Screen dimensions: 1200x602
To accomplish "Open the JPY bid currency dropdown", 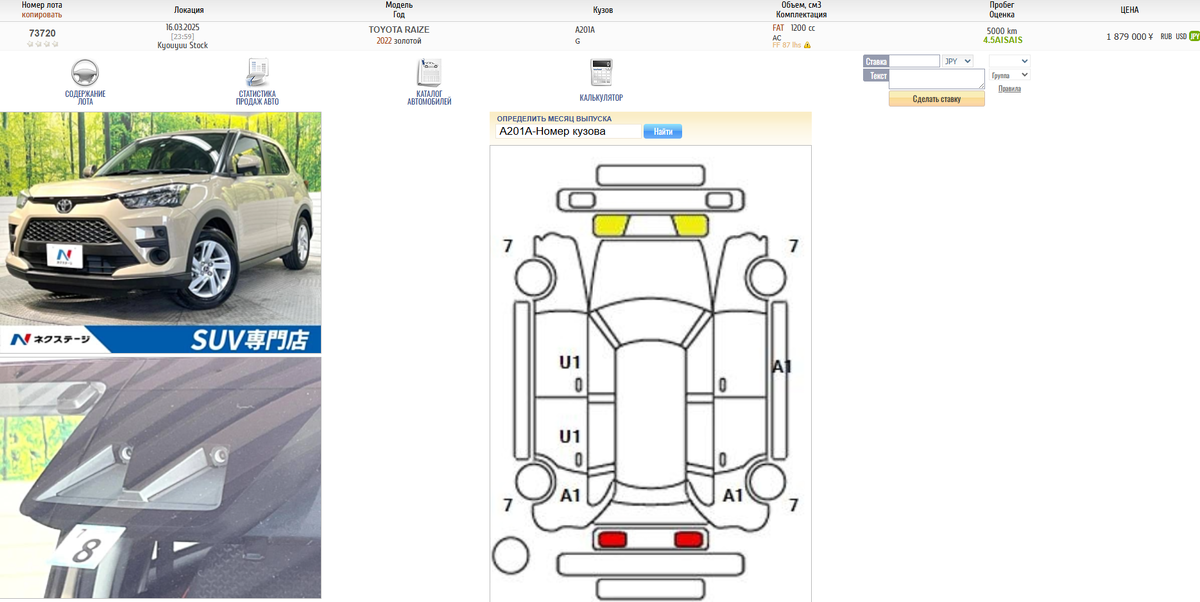I will (x=958, y=61).
